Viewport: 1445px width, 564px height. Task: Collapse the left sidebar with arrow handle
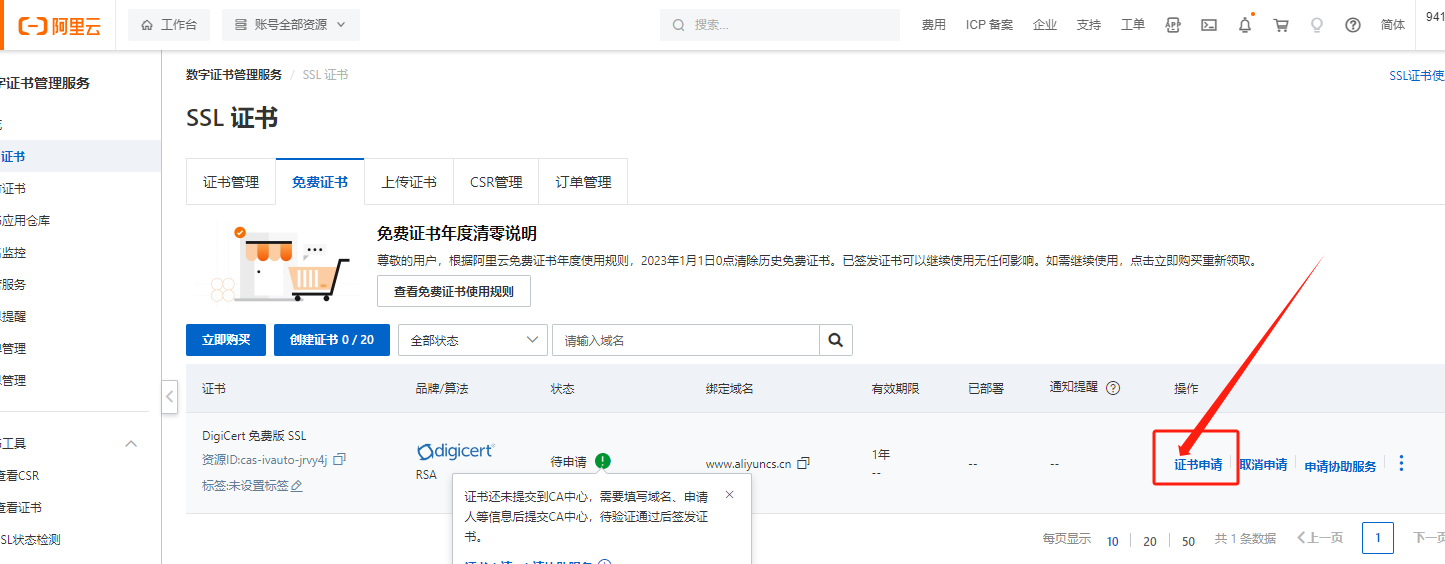pos(169,396)
